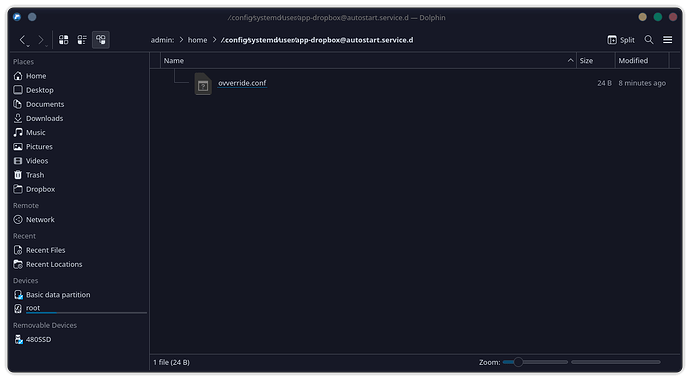Click the pin button in title bar
Screen dimensions: 690x380
(x=32, y=17)
